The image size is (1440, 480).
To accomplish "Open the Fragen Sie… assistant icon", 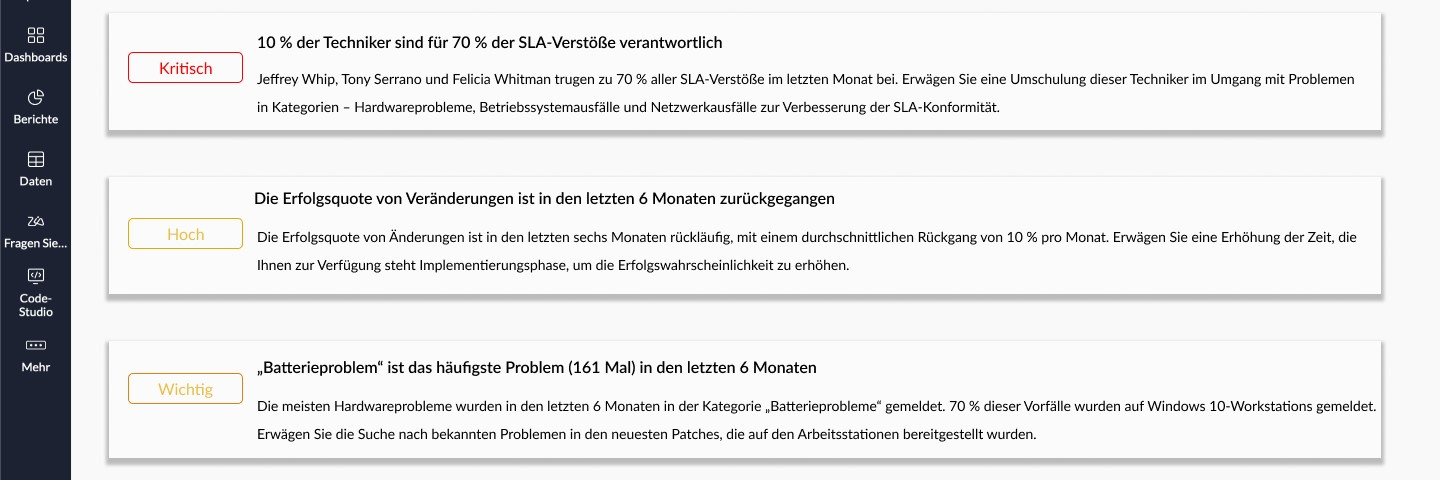I will (x=36, y=221).
